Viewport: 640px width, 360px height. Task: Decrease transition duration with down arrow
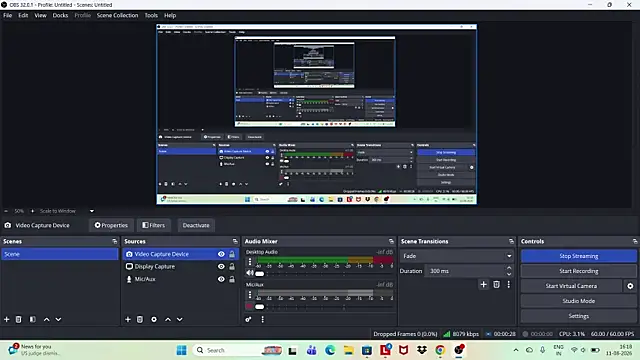click(509, 274)
